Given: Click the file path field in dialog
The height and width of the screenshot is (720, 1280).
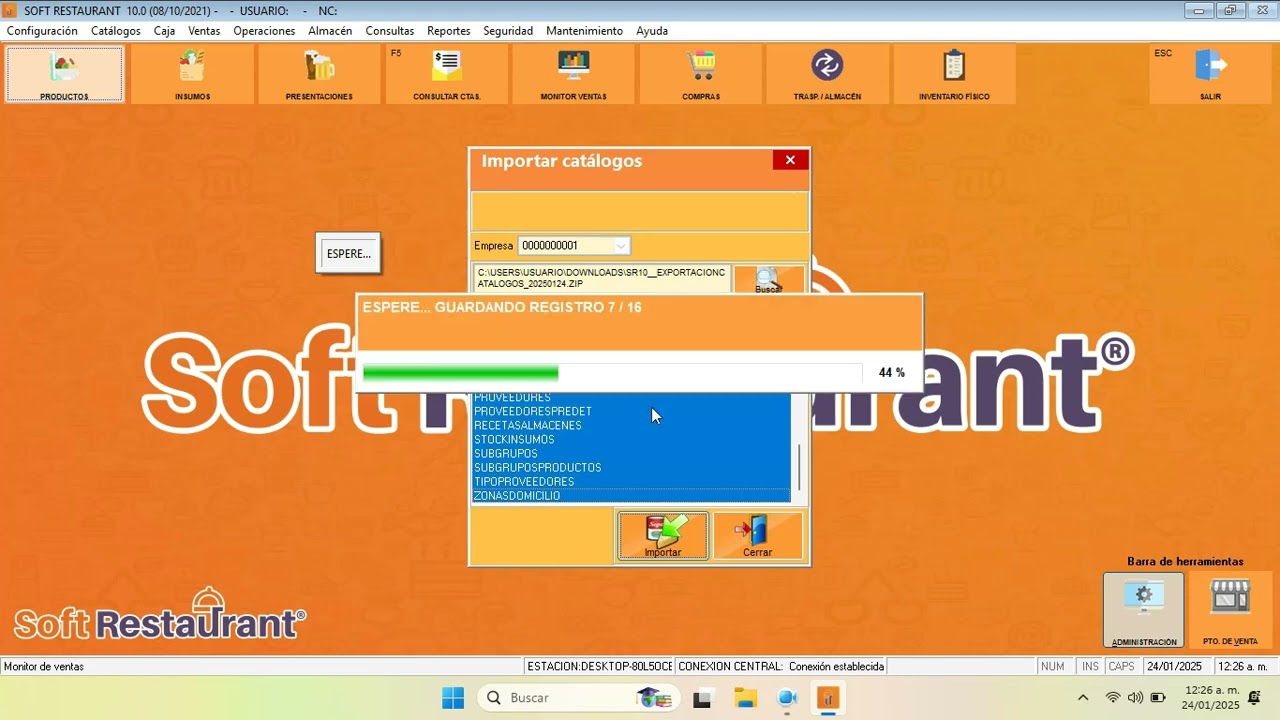Looking at the screenshot, I should coord(602,278).
